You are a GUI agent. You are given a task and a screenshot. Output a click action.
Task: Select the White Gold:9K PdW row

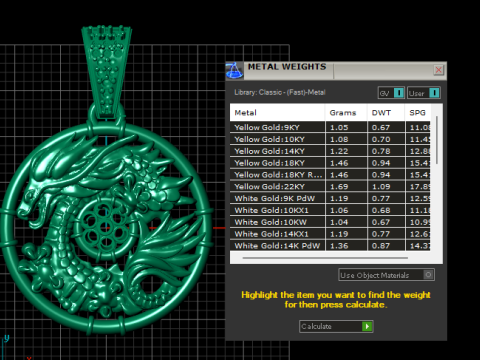(x=330, y=198)
